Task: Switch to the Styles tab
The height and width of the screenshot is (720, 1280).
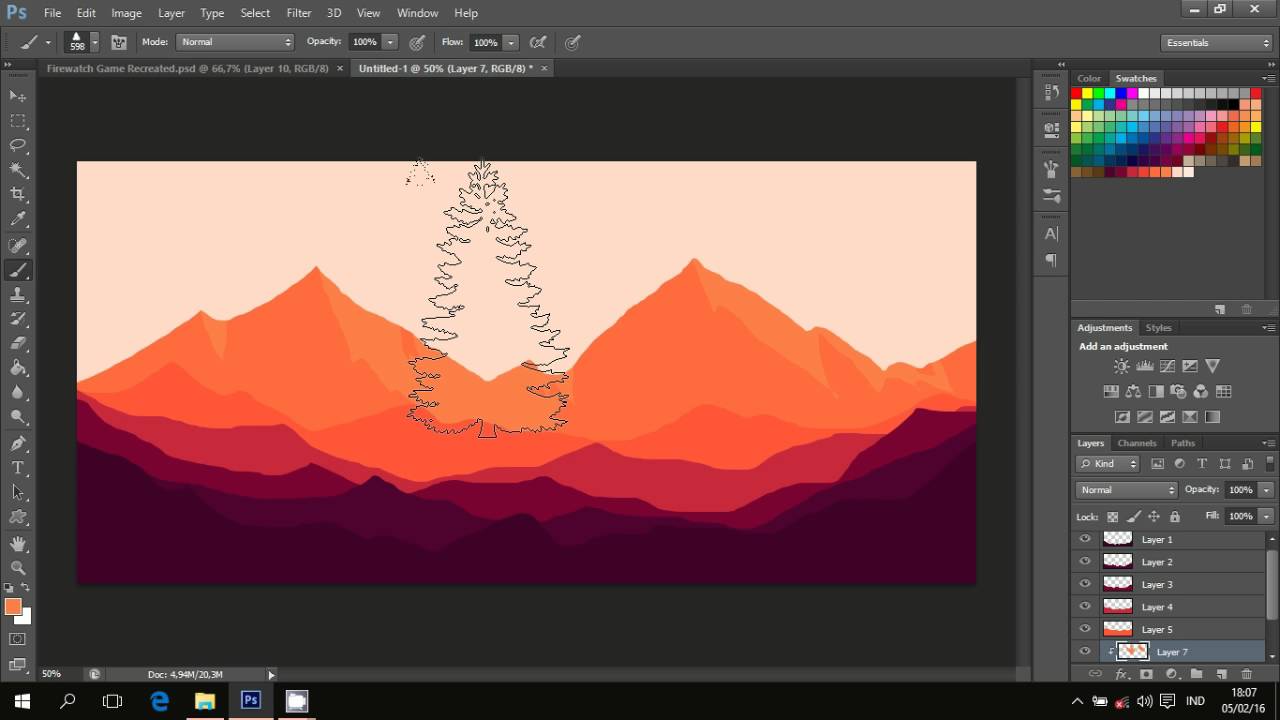Action: click(1158, 328)
